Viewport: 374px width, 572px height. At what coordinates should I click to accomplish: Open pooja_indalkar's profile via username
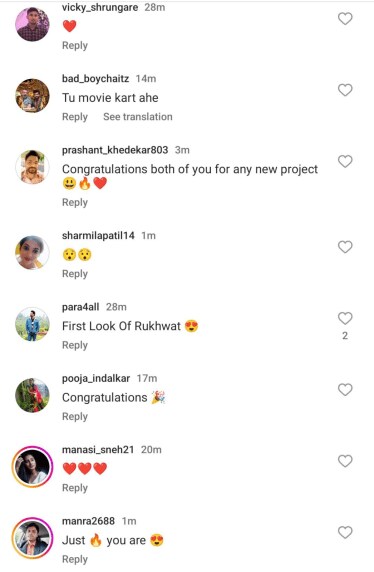click(x=96, y=378)
